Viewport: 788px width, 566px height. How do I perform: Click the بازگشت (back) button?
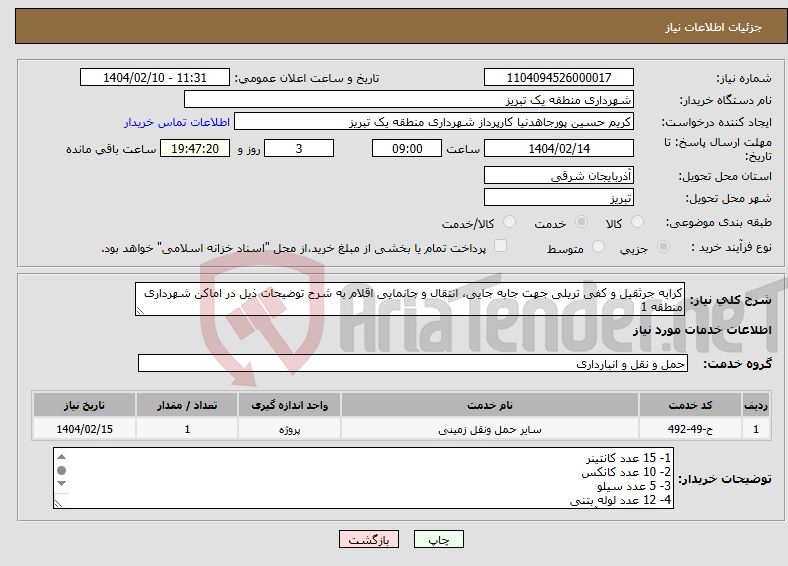pos(369,539)
